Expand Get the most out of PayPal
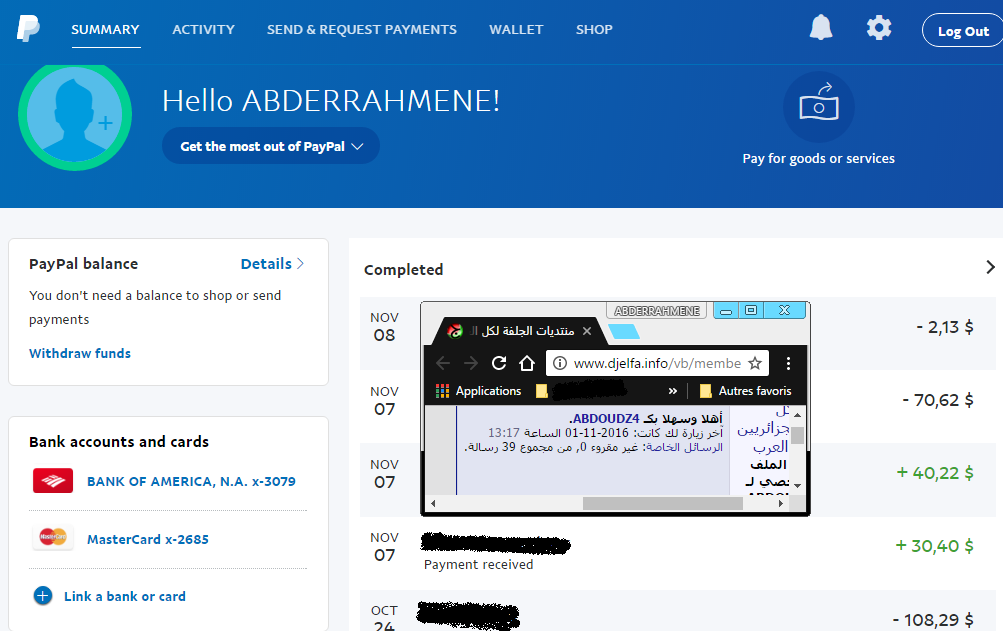The height and width of the screenshot is (631, 1003). pyautogui.click(x=271, y=147)
